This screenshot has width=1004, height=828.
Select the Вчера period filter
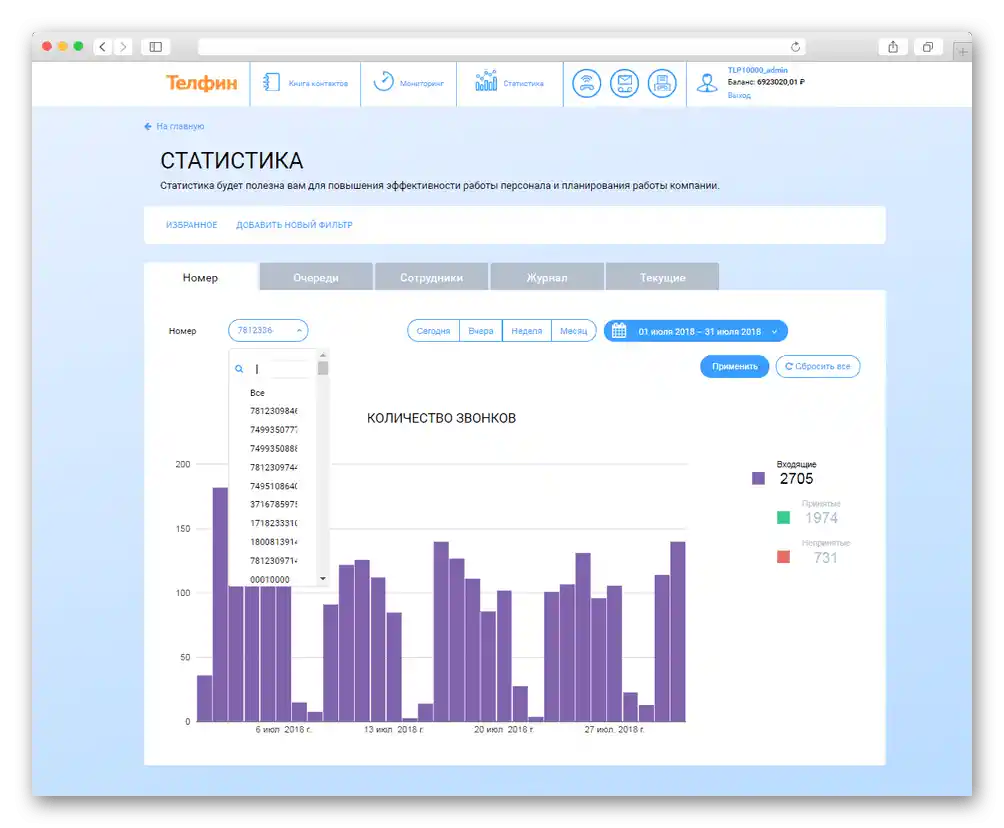tap(480, 330)
